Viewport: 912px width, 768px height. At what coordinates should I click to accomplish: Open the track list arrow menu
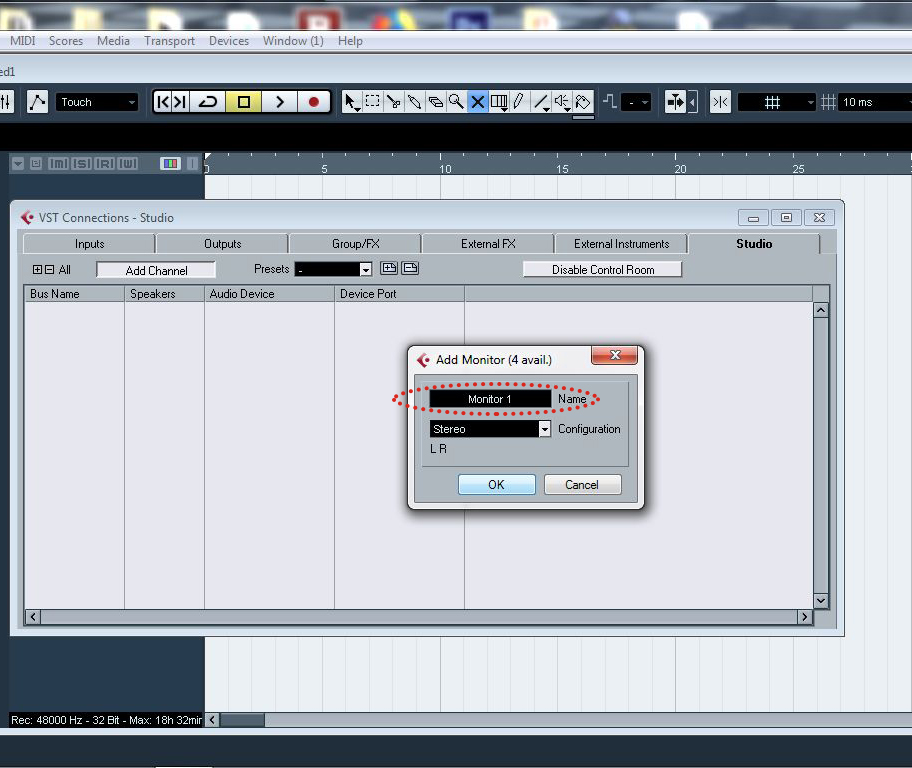click(x=17, y=164)
